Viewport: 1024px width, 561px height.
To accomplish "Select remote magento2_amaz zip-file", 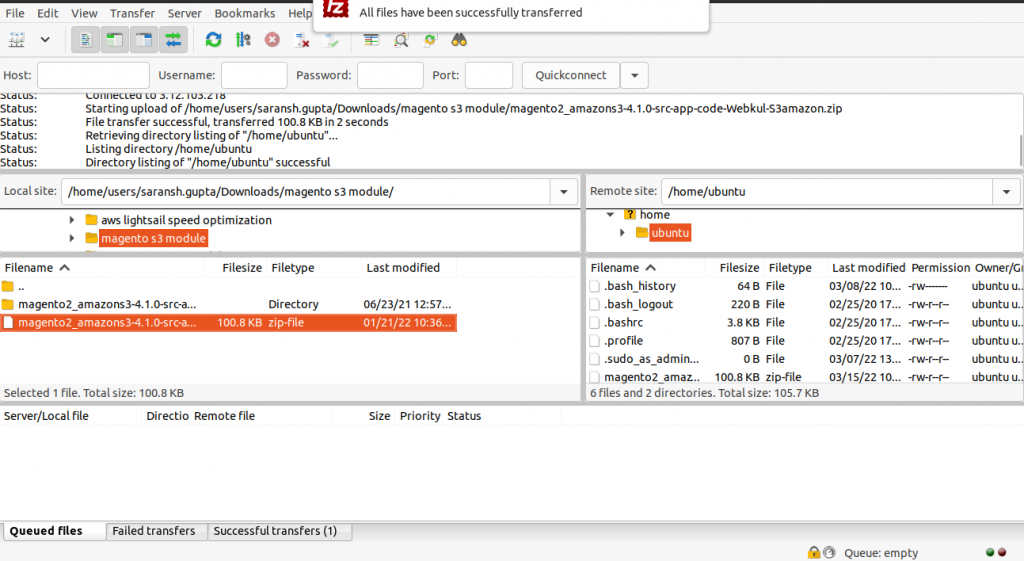I will (x=805, y=377).
